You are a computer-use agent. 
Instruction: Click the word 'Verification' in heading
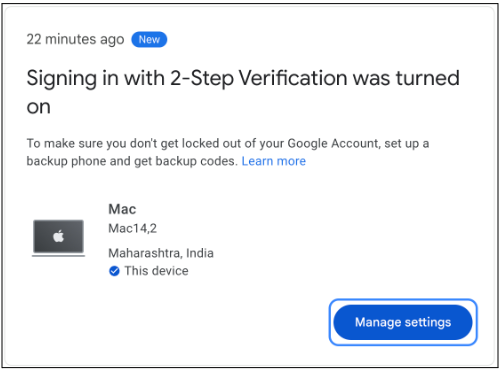coord(293,78)
